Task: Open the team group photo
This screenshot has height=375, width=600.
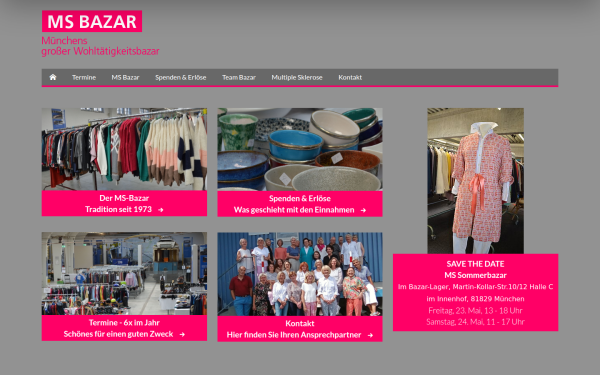Action: 300,274
